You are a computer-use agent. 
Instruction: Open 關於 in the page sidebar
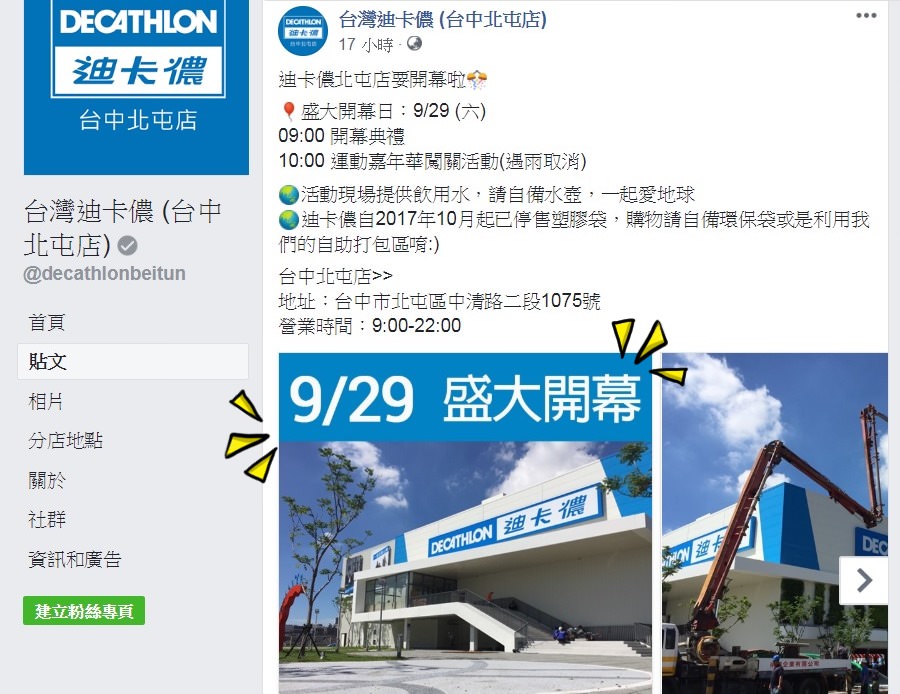pos(47,480)
